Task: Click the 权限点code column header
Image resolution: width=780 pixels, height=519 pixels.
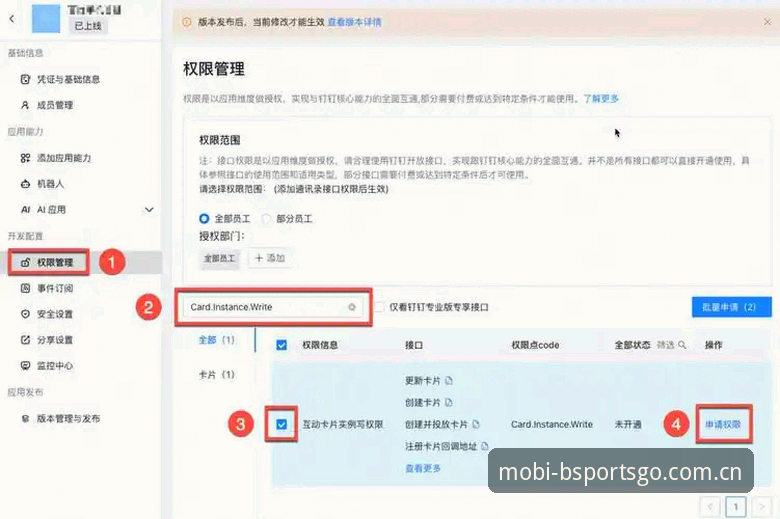Action: click(535, 345)
